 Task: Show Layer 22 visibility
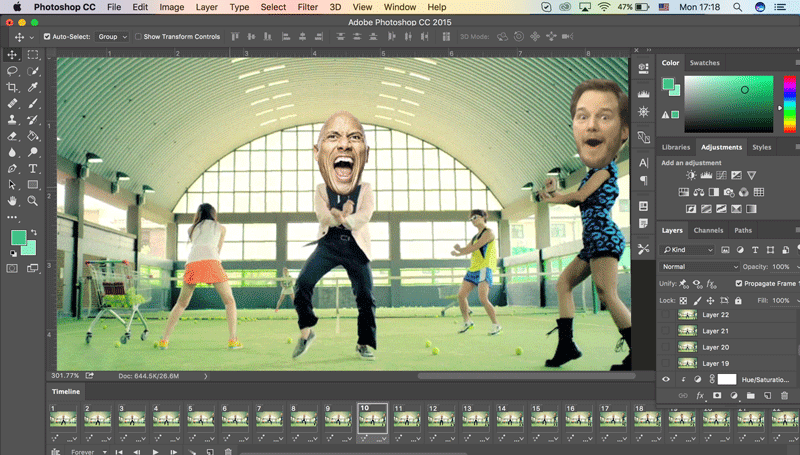click(x=665, y=315)
